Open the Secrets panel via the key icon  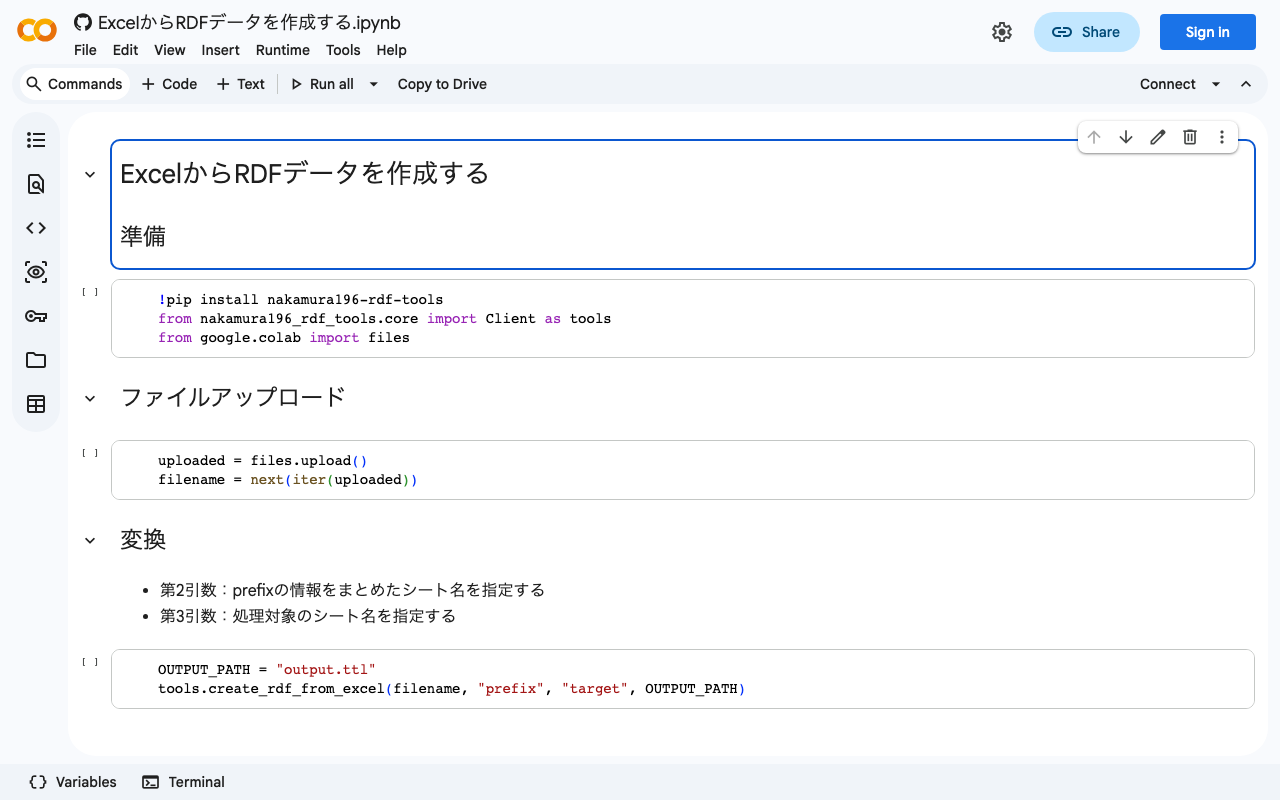(36, 316)
